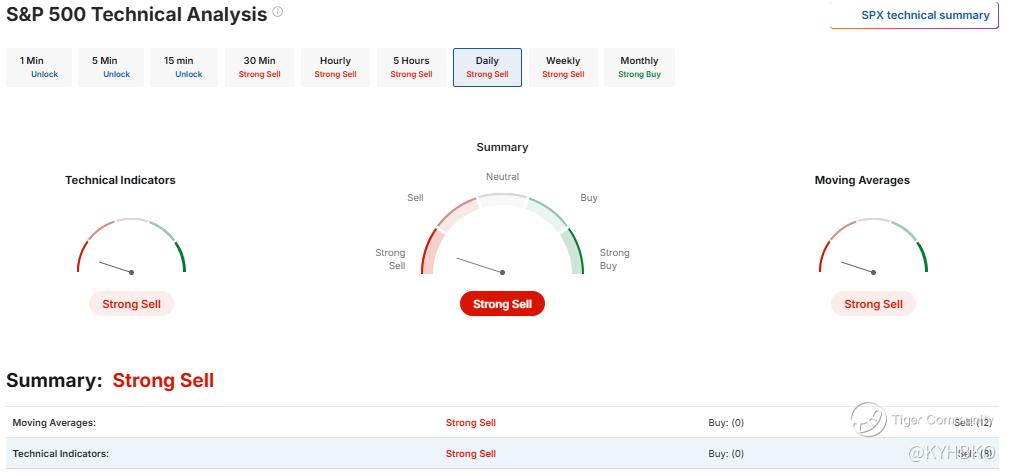Viewport: 1015px width, 476px height.
Task: Open the Monthly Strong Buy tab
Action: (x=640, y=67)
